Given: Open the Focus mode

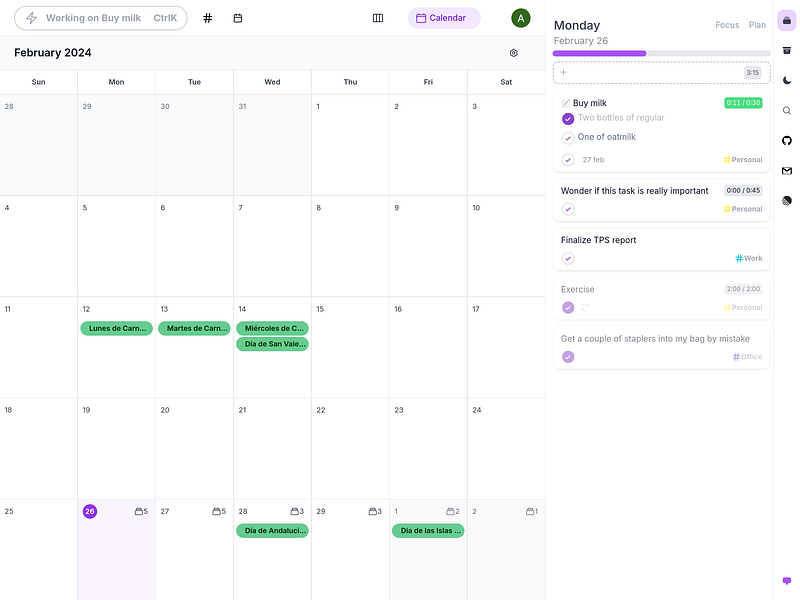Looking at the screenshot, I should (x=727, y=25).
